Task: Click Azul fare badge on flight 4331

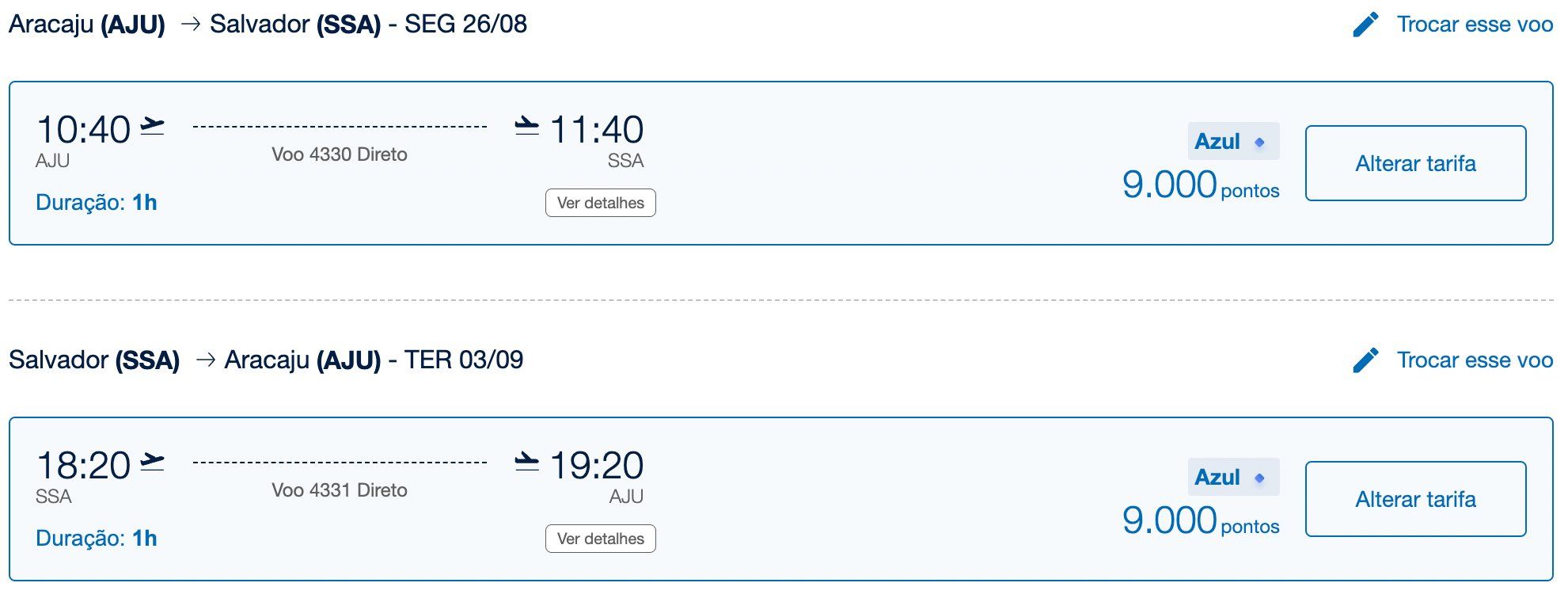Action: [x=1232, y=478]
